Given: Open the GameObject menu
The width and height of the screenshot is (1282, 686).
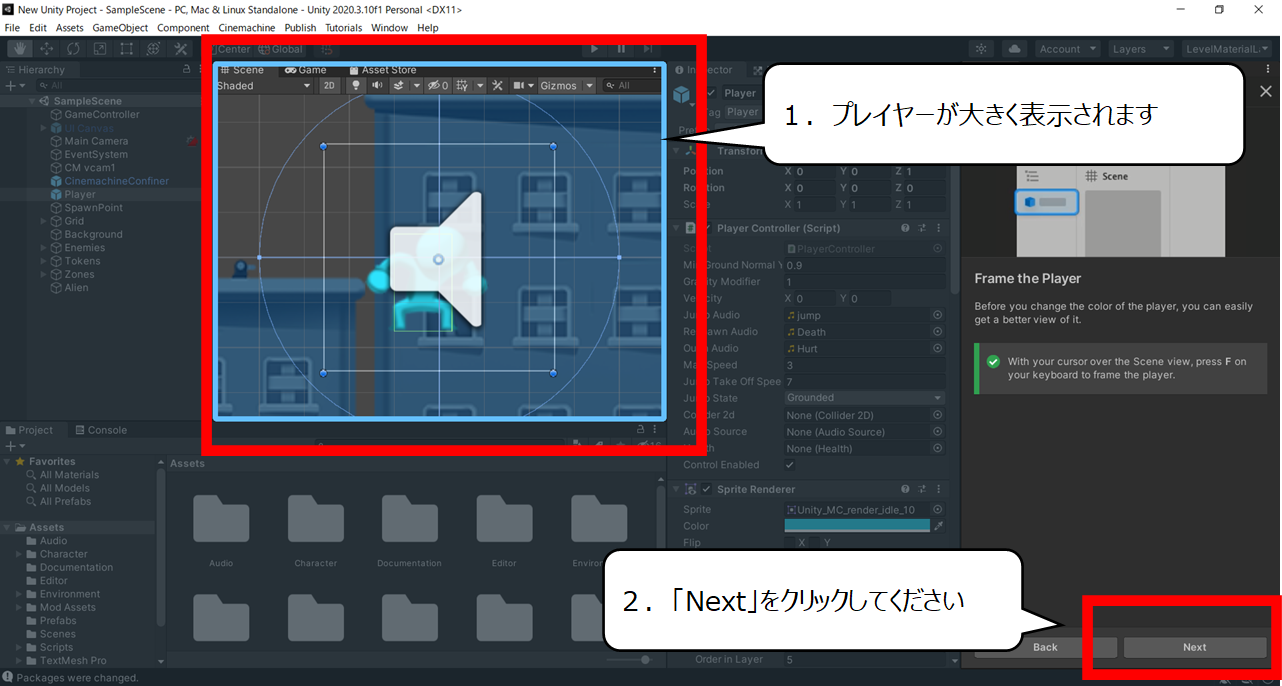Looking at the screenshot, I should tap(120, 28).
